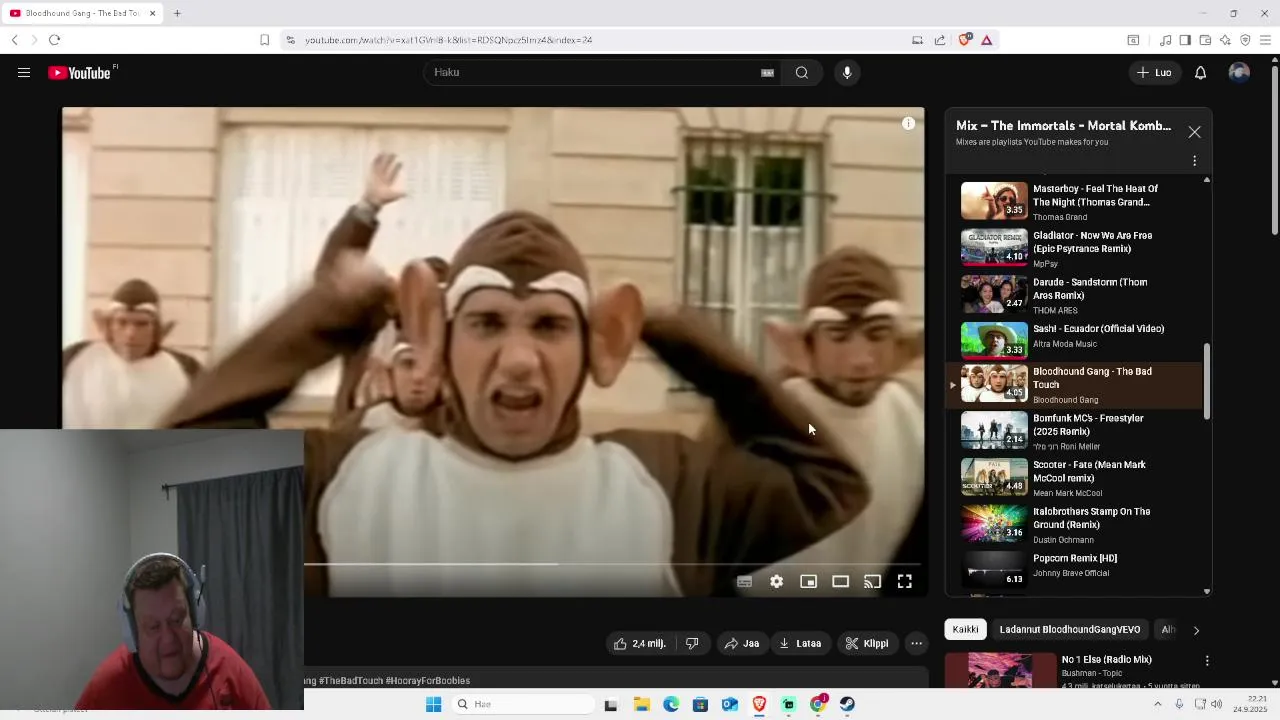Open a new browser tab
Viewport: 1280px width, 720px height.
coord(177,13)
